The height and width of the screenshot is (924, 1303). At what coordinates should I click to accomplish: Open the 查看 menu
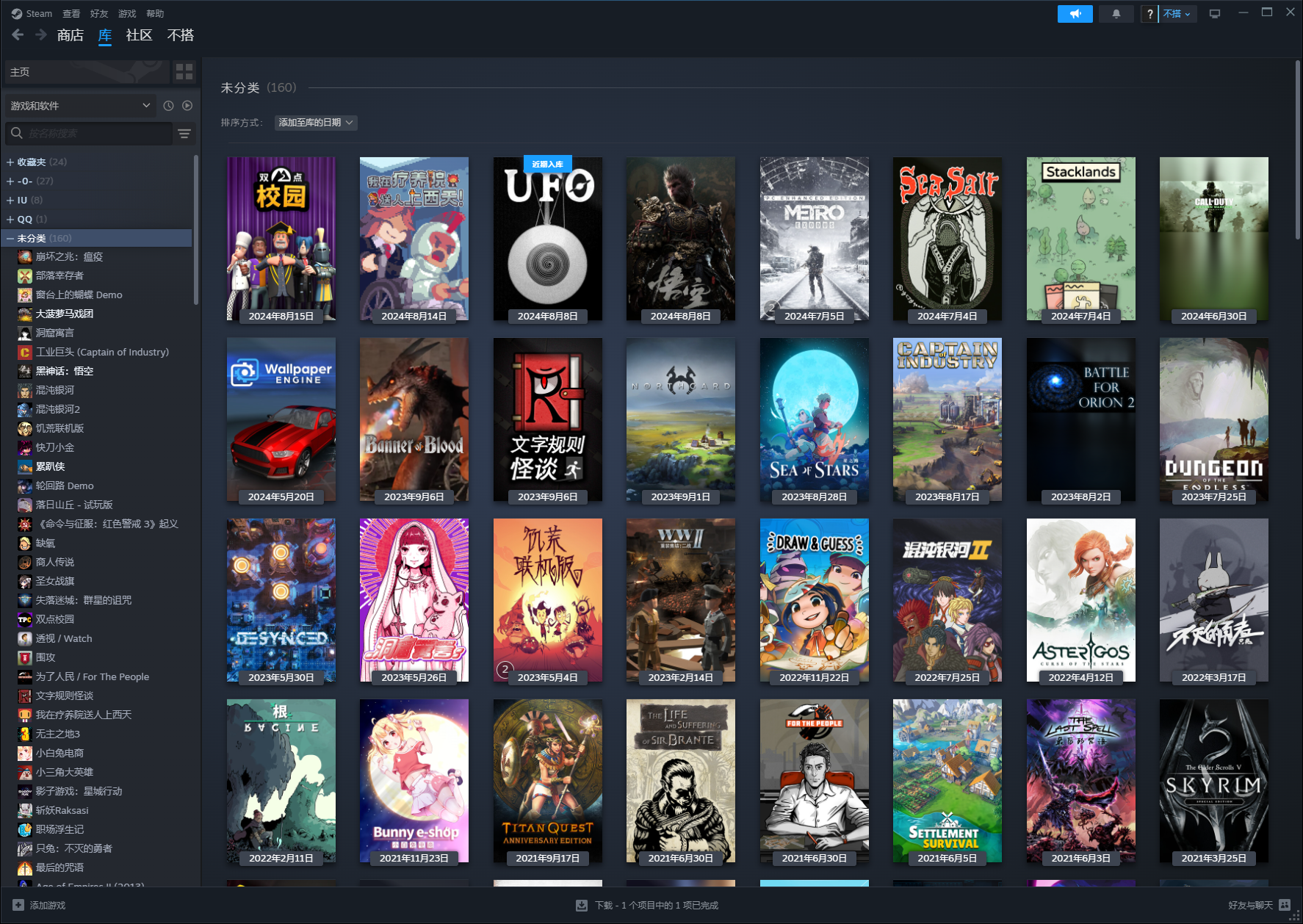pos(71,13)
